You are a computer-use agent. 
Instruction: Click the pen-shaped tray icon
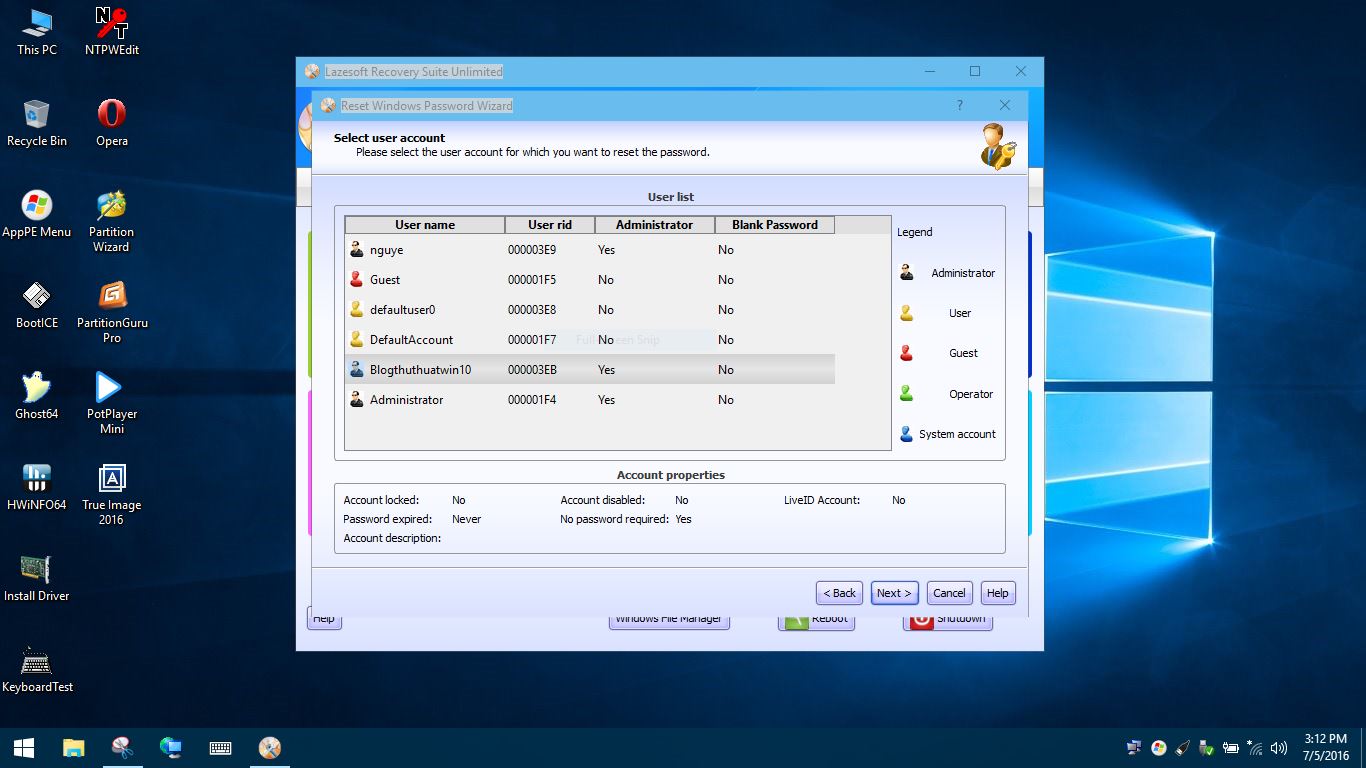pyautogui.click(x=1183, y=748)
